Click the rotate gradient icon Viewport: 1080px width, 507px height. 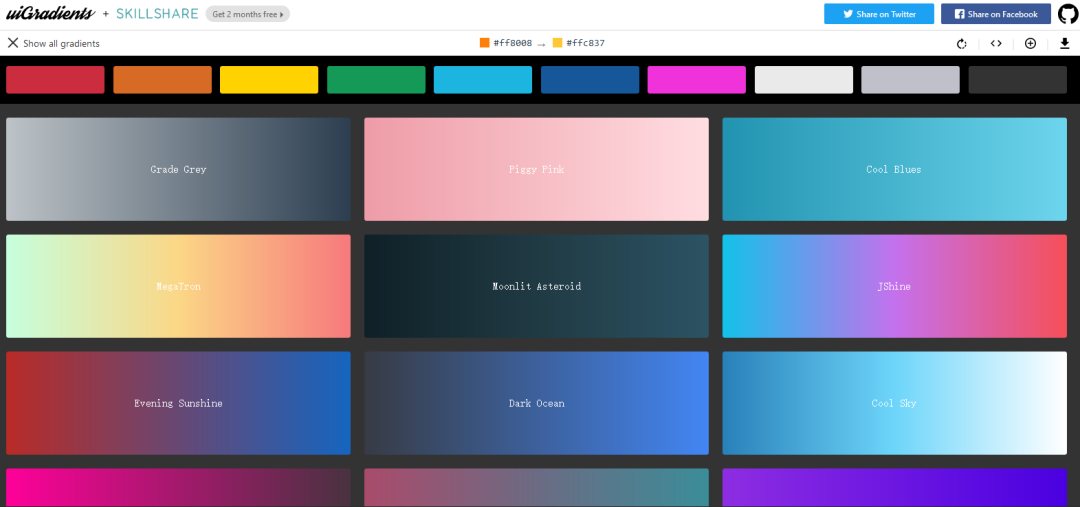tap(962, 43)
